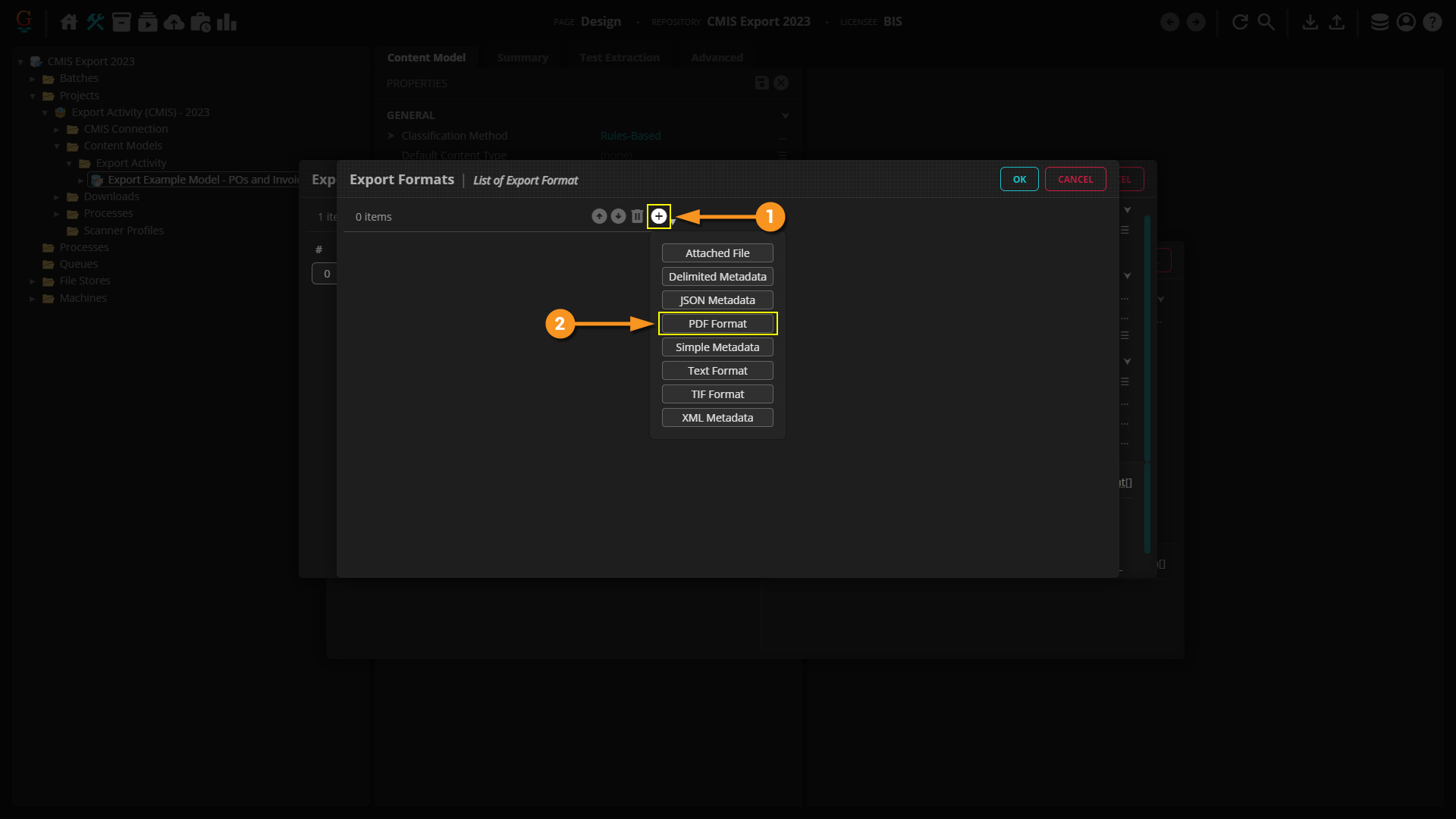This screenshot has height=819, width=1456.
Task: Choose PDF Format from the add menu
Action: tap(717, 324)
